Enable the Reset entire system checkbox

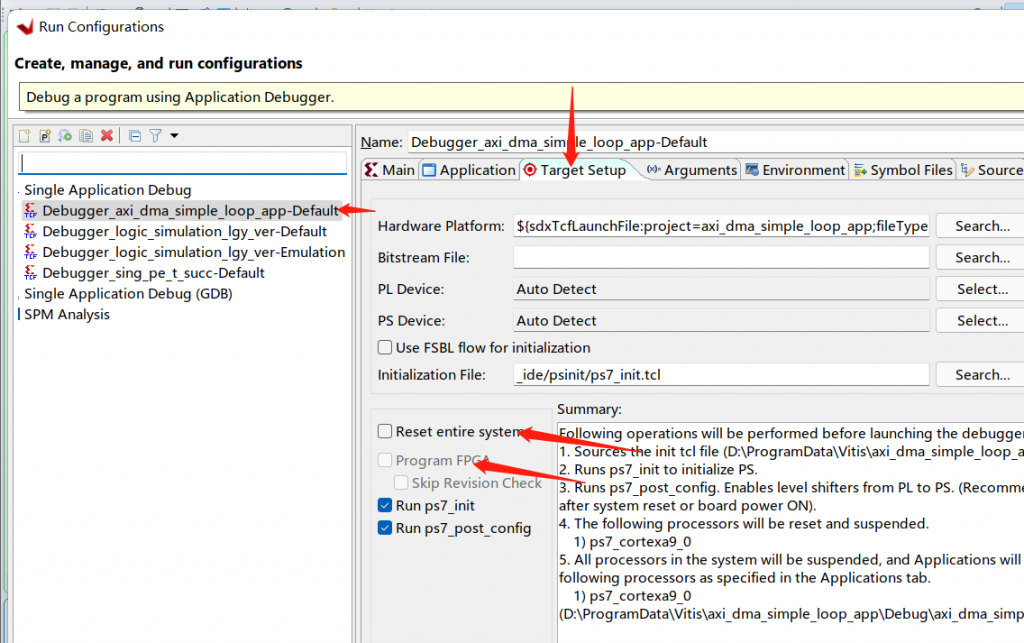(x=385, y=432)
